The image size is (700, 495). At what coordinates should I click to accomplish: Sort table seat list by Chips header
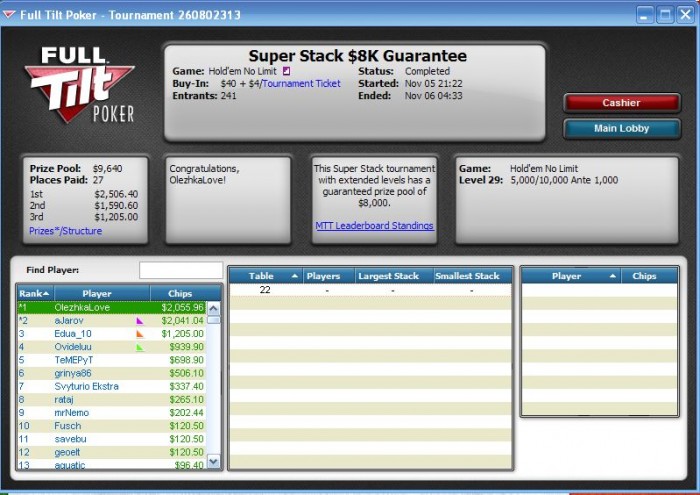650,276
